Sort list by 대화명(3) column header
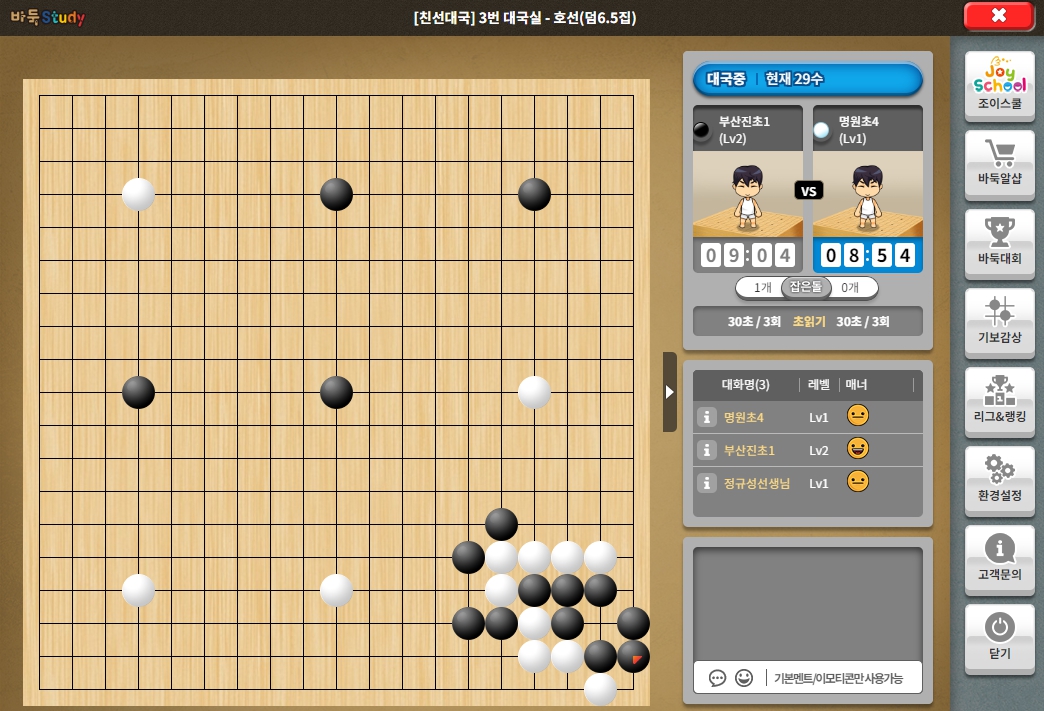This screenshot has width=1044, height=711. click(746, 384)
